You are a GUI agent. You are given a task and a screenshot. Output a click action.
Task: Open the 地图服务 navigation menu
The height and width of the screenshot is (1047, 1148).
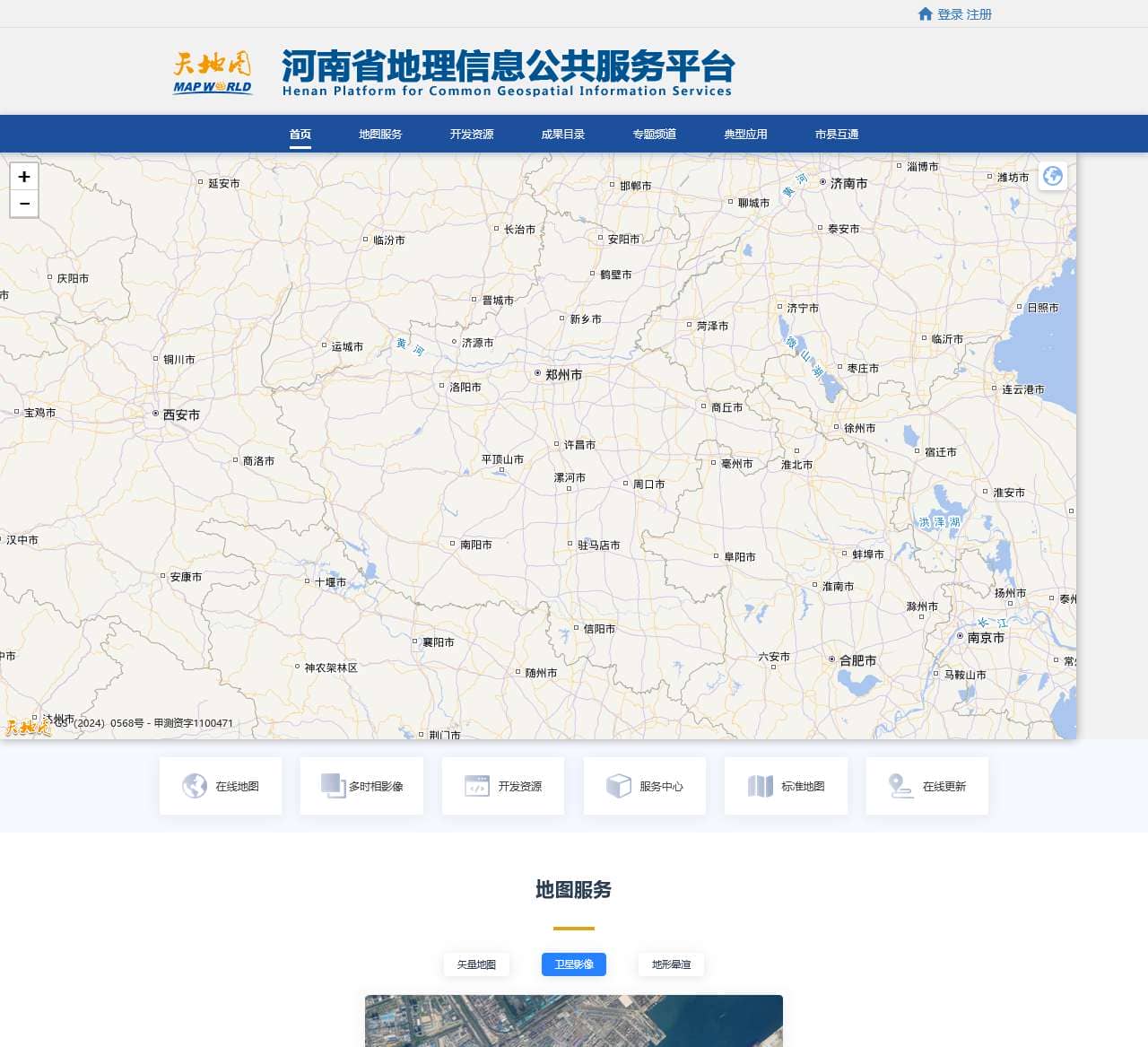[378, 135]
